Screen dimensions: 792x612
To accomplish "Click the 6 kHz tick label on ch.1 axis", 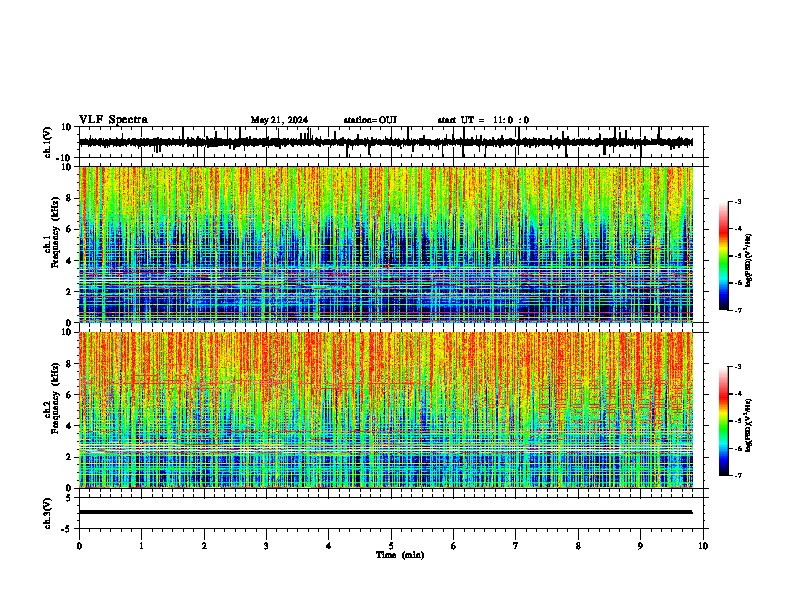I will click(70, 230).
